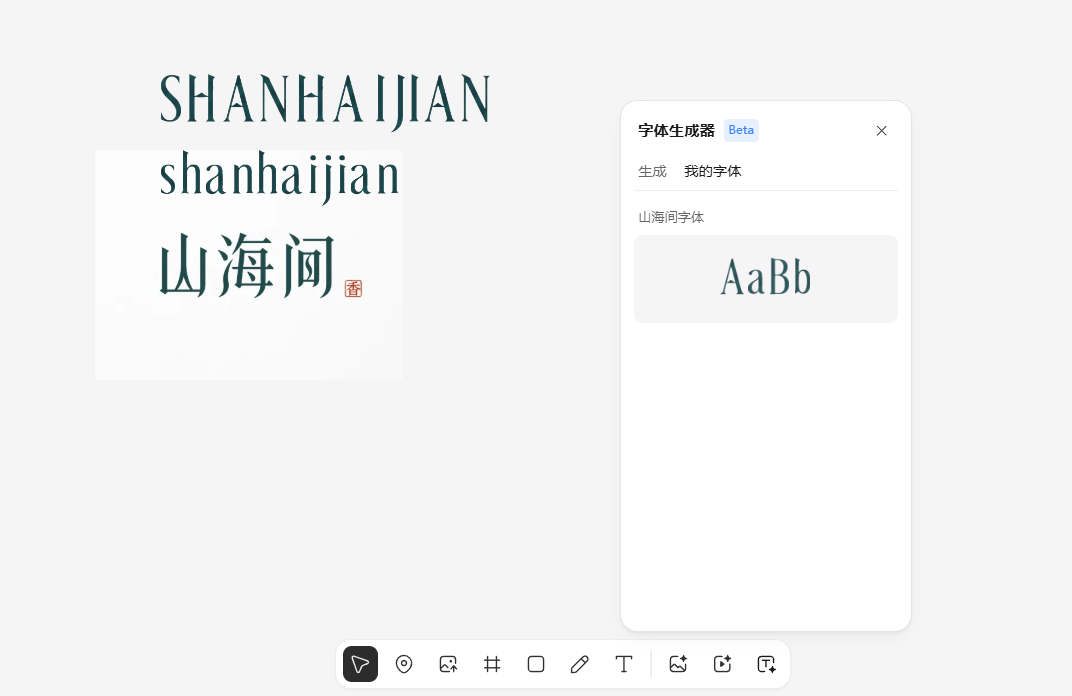Pick the pencil drawing tool

point(580,664)
